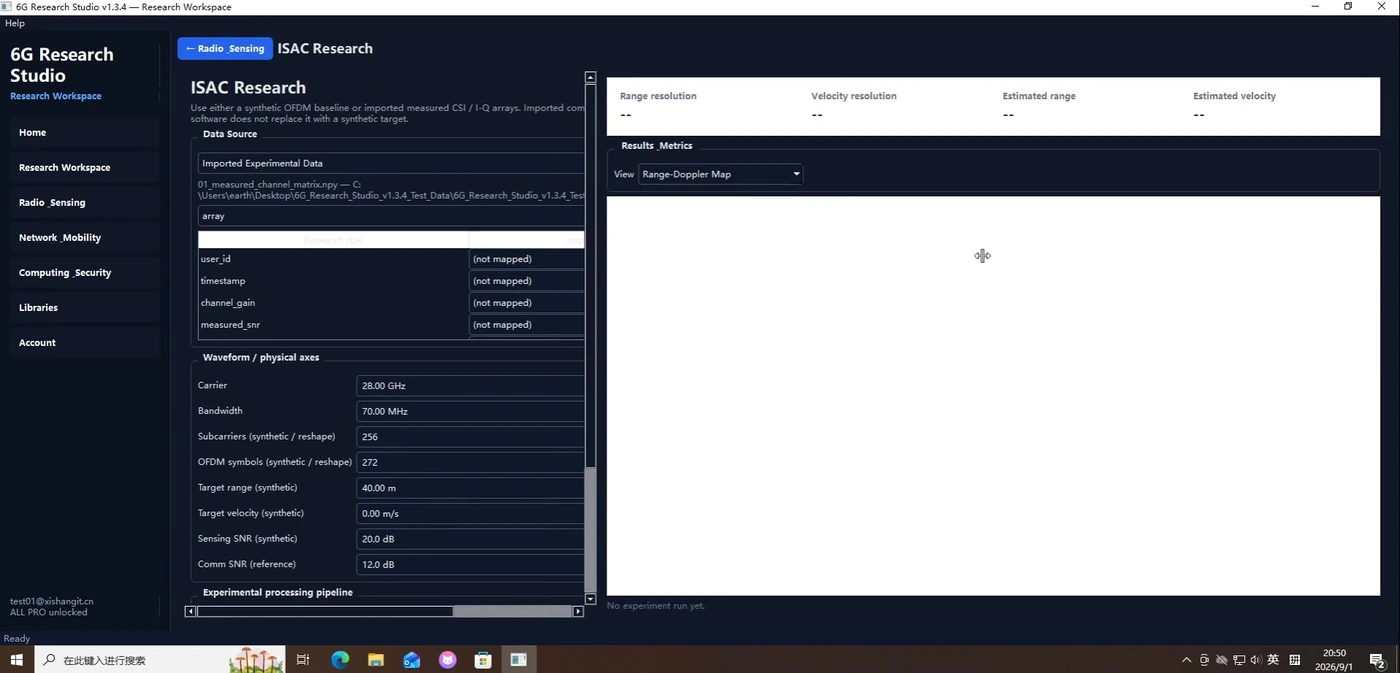The width and height of the screenshot is (1400, 673).
Task: Open Outlook from the taskbar
Action: tap(412, 660)
